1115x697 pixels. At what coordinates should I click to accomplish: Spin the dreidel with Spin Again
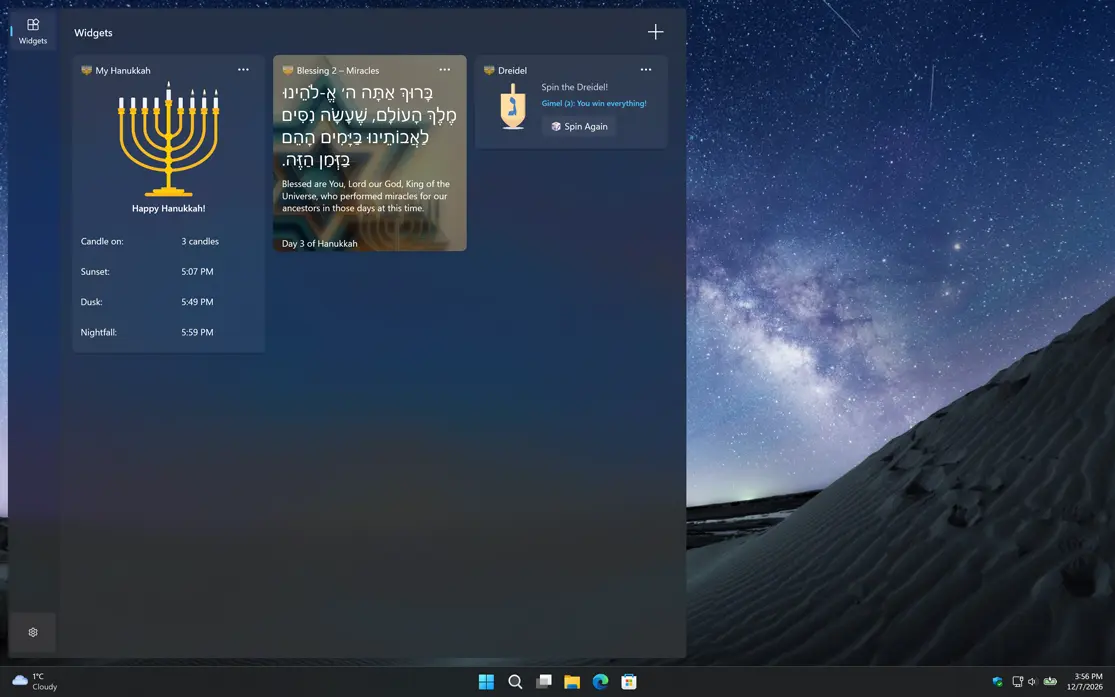click(x=579, y=127)
